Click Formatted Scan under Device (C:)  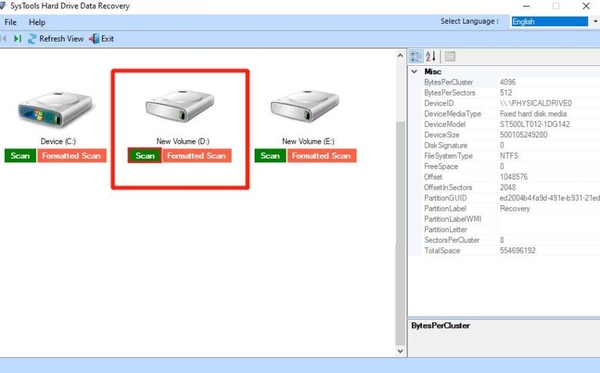72,156
